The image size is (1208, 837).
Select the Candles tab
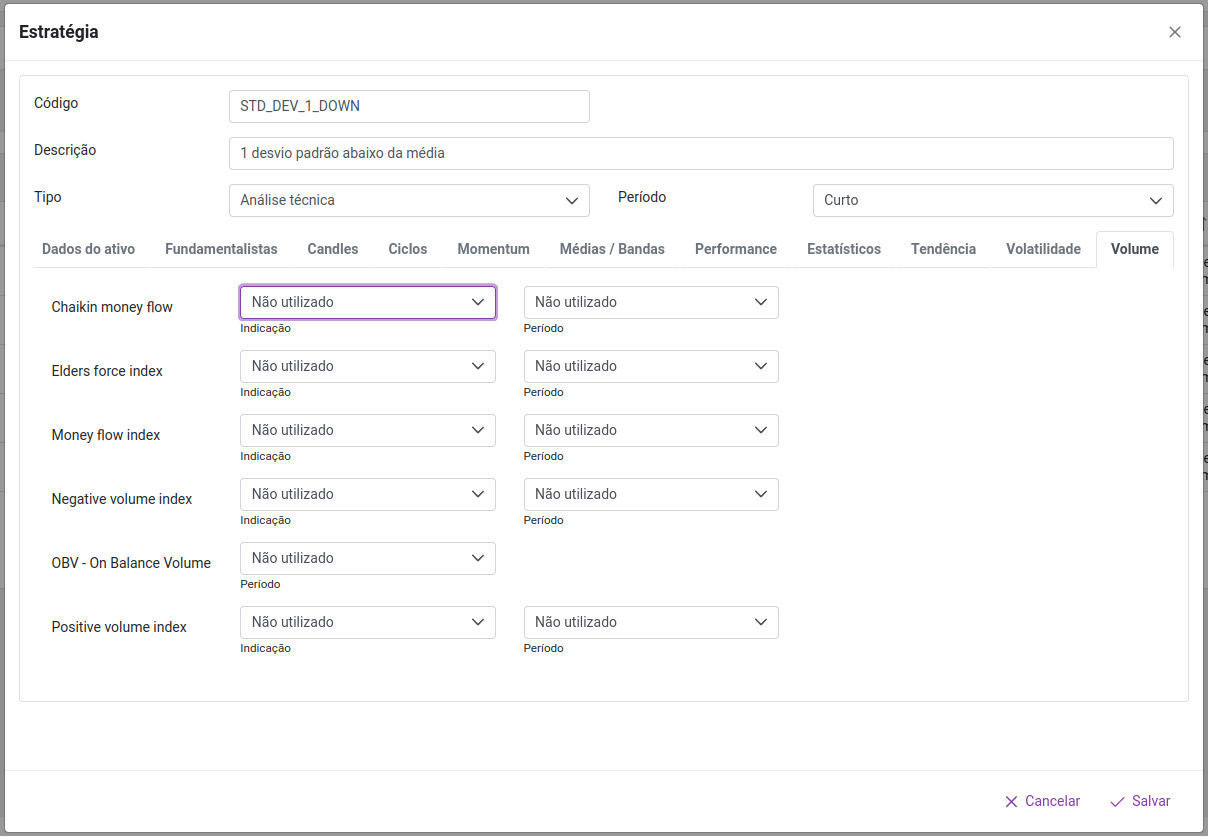pyautogui.click(x=332, y=249)
